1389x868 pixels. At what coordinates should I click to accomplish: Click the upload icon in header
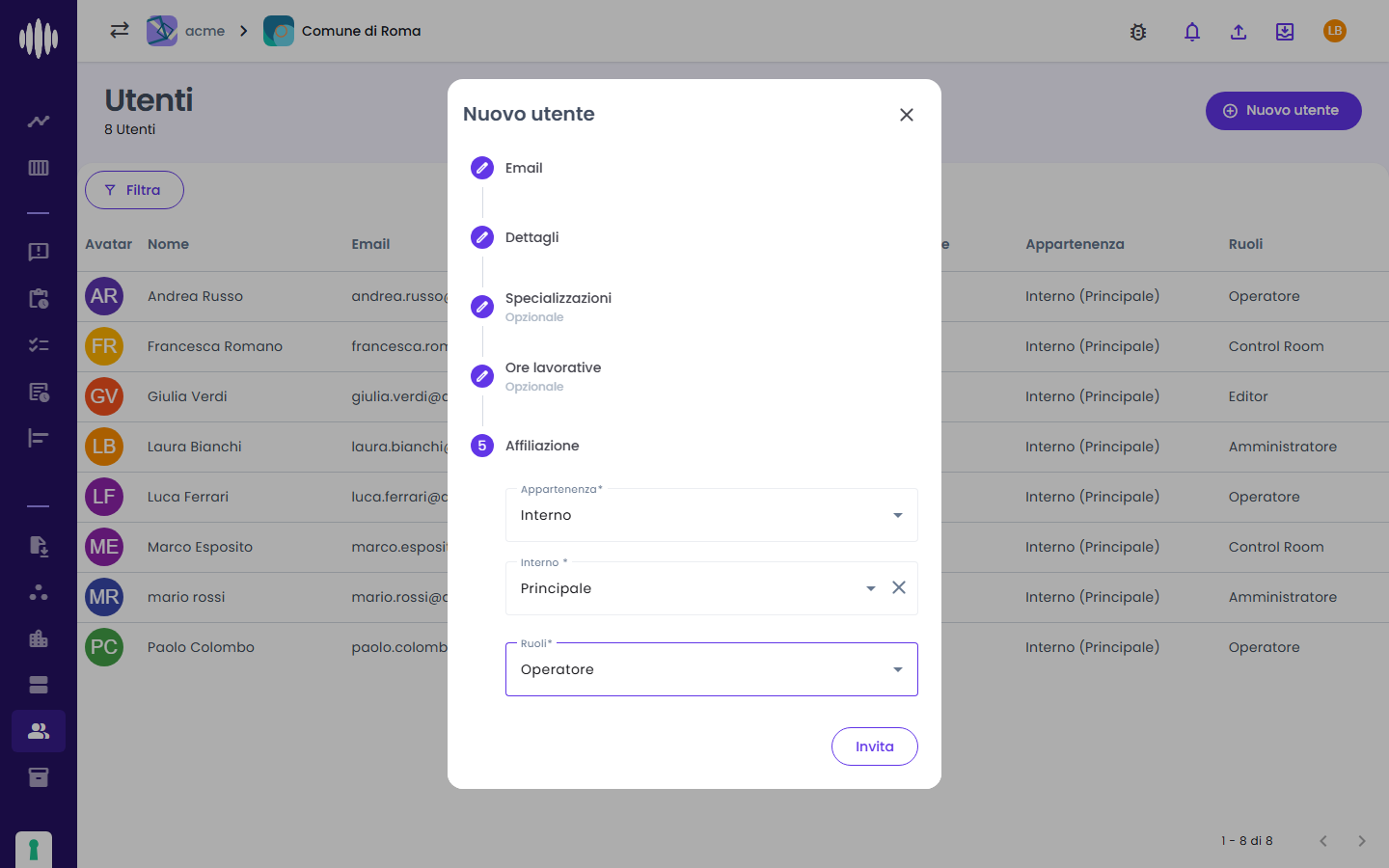point(1239,32)
